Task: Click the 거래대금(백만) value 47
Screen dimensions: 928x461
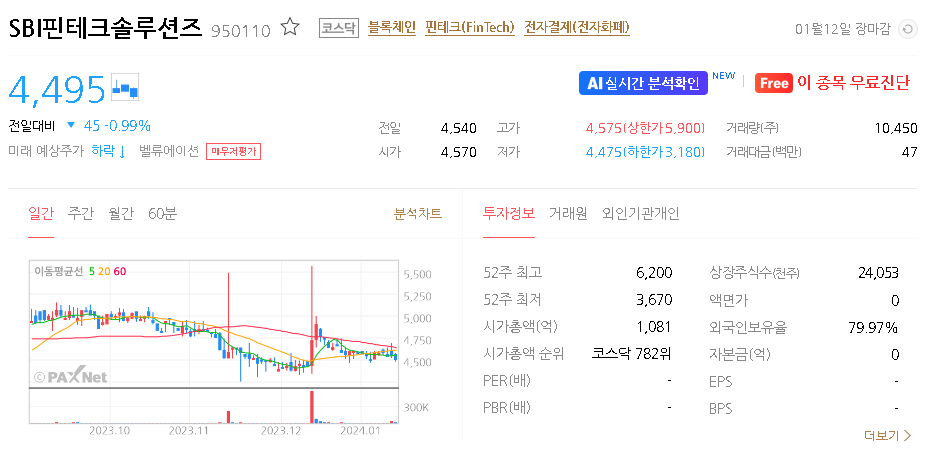Action: [x=910, y=152]
